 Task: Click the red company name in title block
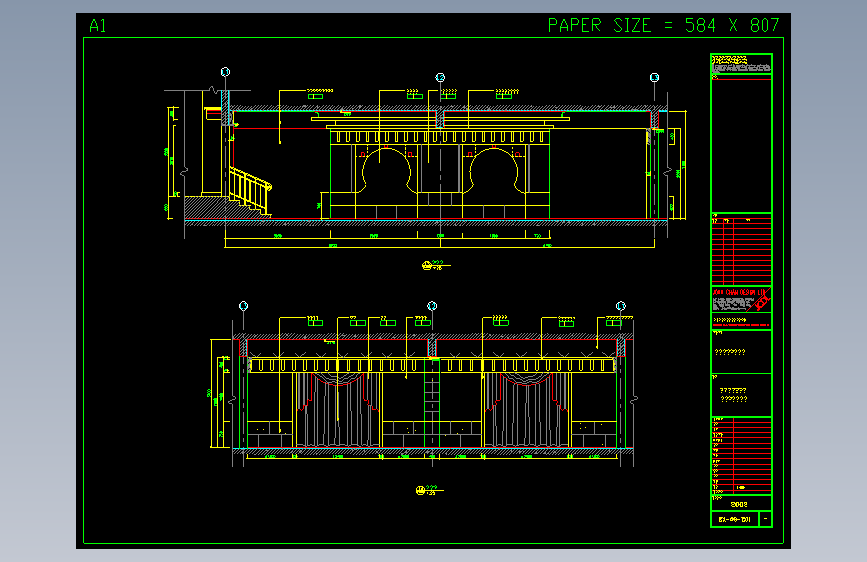739,292
